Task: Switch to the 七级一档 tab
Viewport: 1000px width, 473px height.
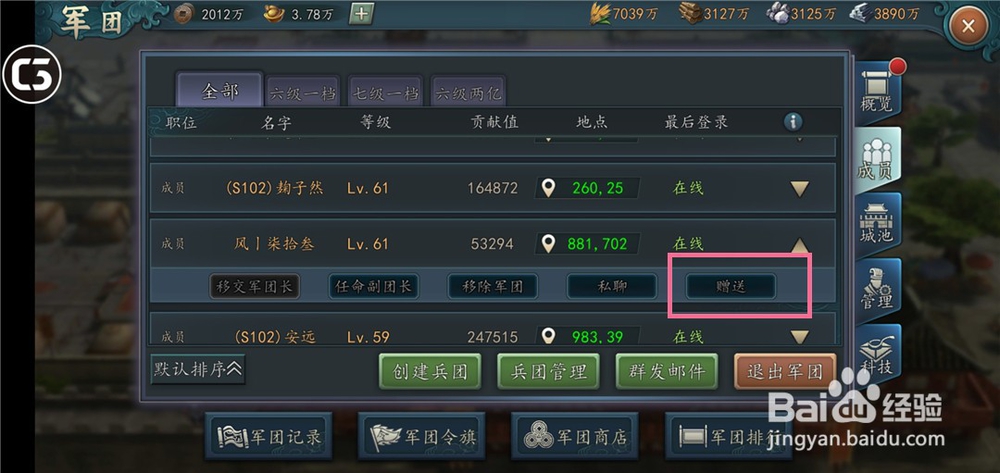Action: pos(385,93)
